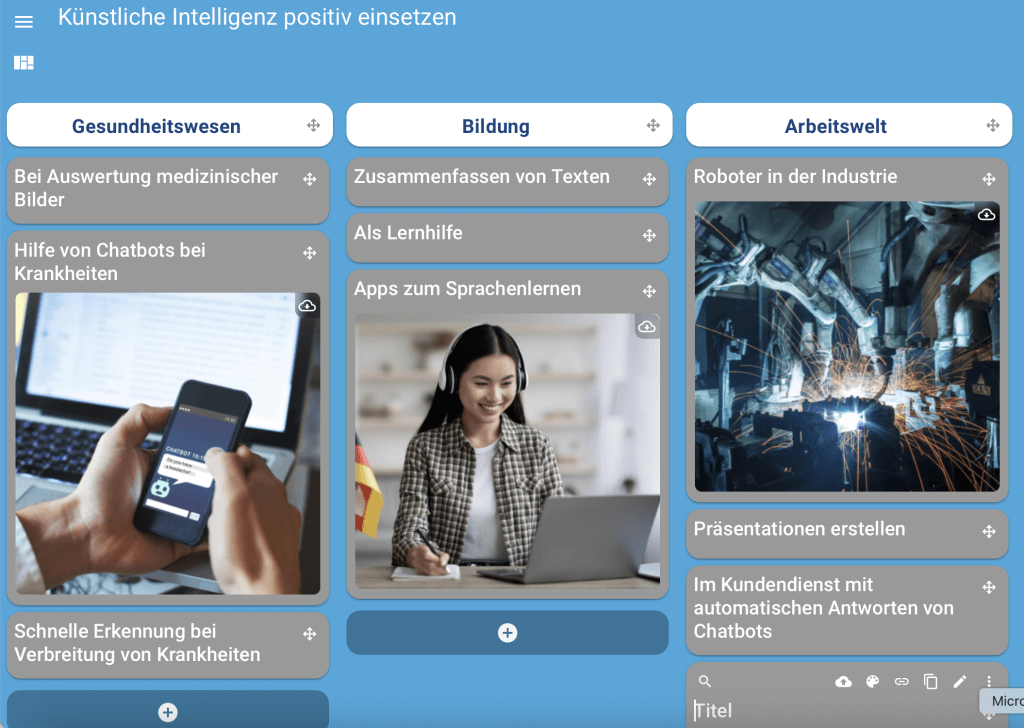1024x728 pixels.
Task: Click text 'Präsentationen erstellen'
Action: [x=799, y=529]
